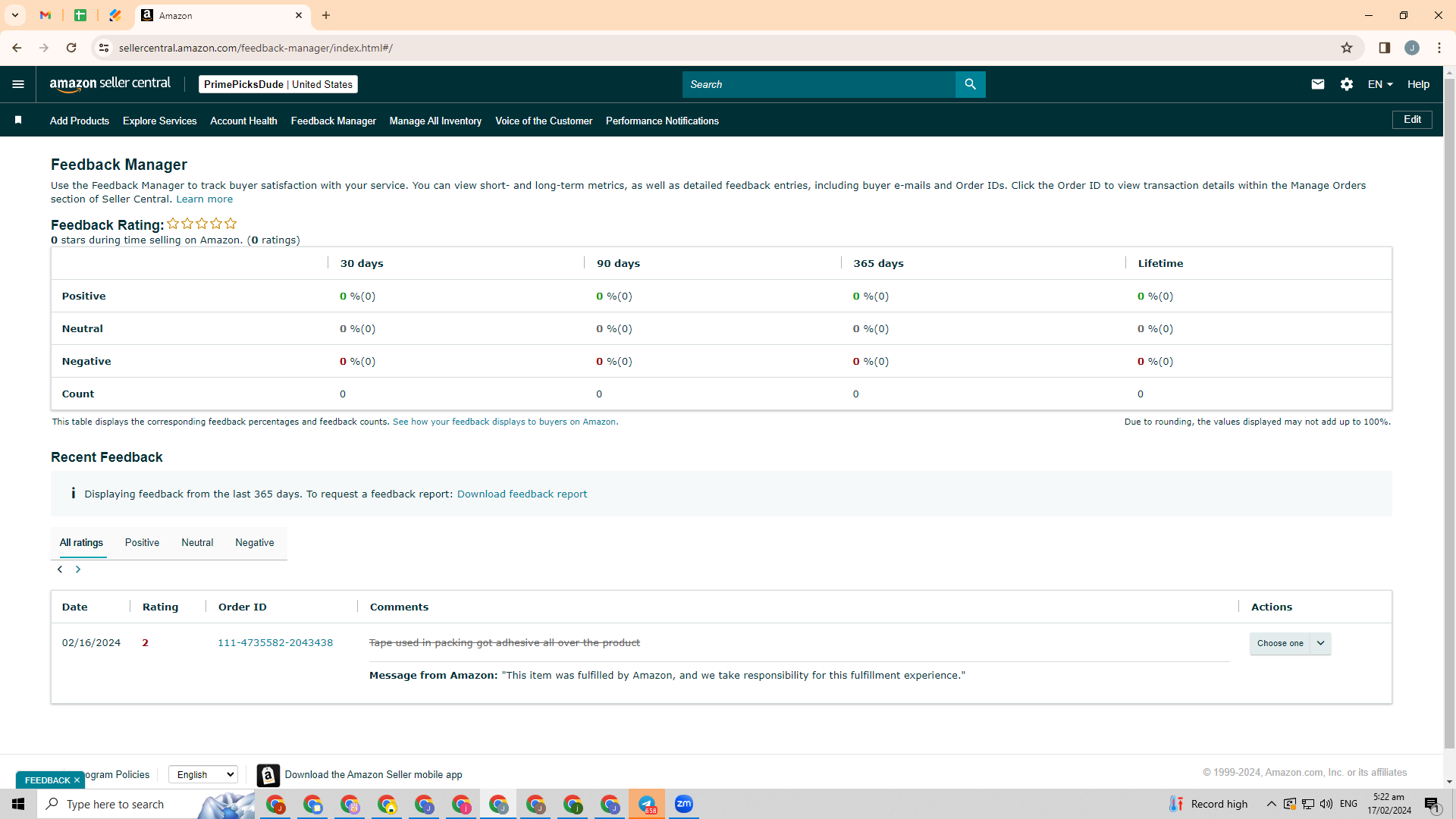Image resolution: width=1456 pixels, height=819 pixels.
Task: Open Feedback Manager menu item
Action: coord(334,121)
